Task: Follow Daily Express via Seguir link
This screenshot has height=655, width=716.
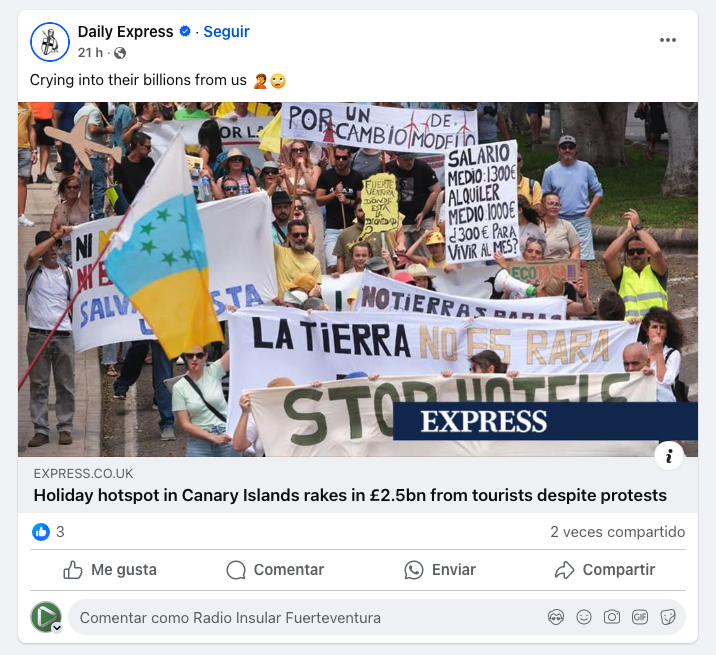Action: (226, 32)
